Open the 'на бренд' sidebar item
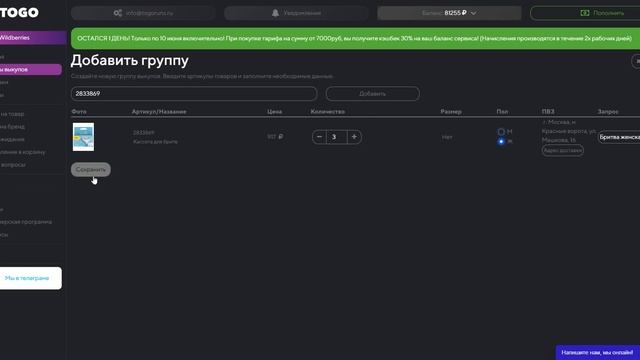 13,127
